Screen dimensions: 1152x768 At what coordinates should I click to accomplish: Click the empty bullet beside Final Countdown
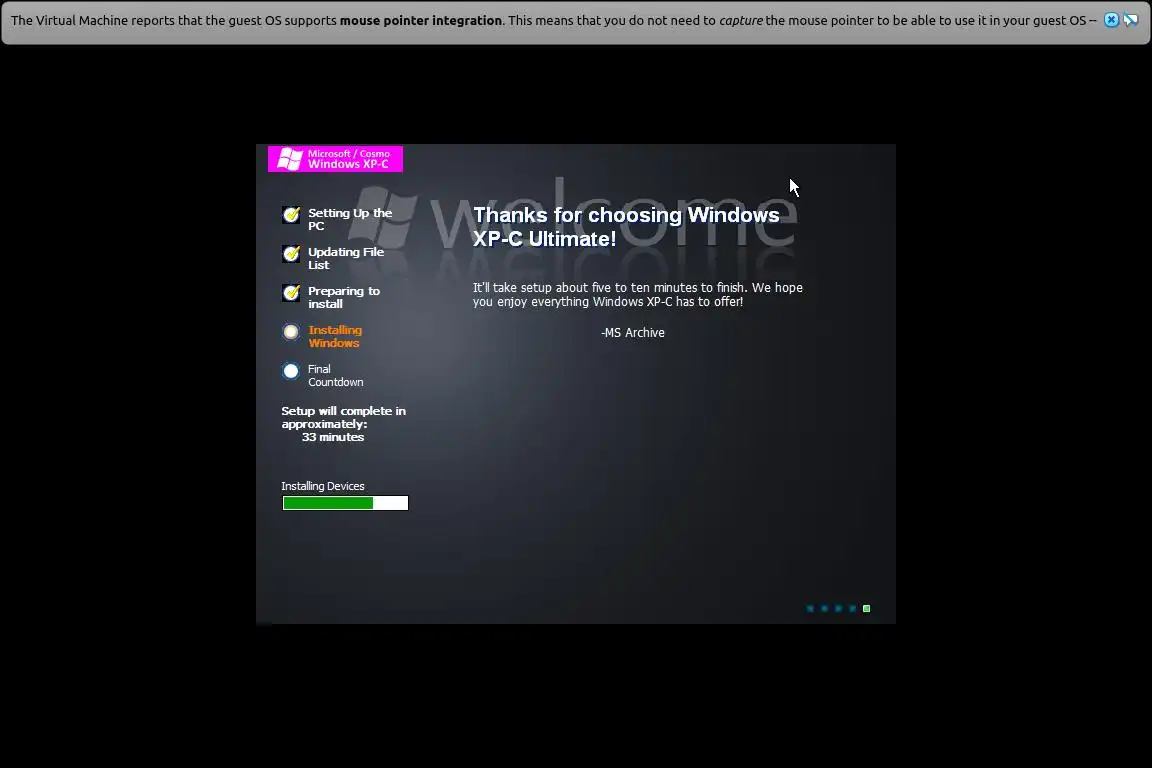291,371
